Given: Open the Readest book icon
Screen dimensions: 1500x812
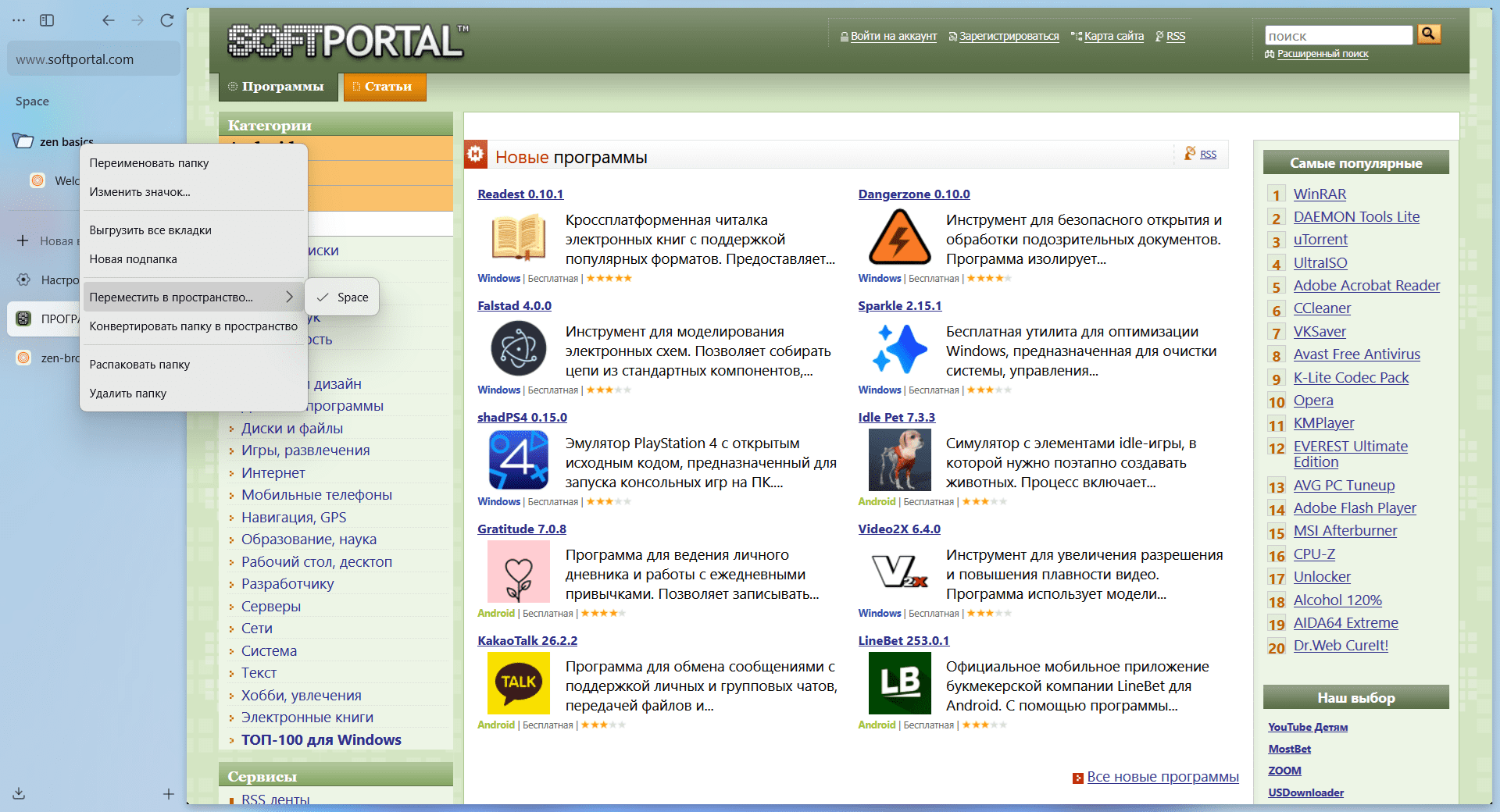Looking at the screenshot, I should pos(519,237).
